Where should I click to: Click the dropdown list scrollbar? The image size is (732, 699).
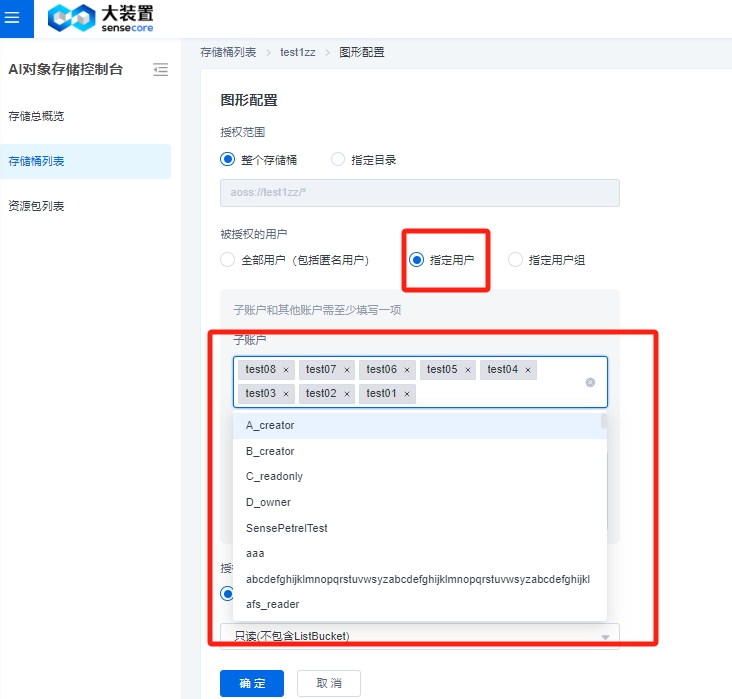tap(603, 422)
